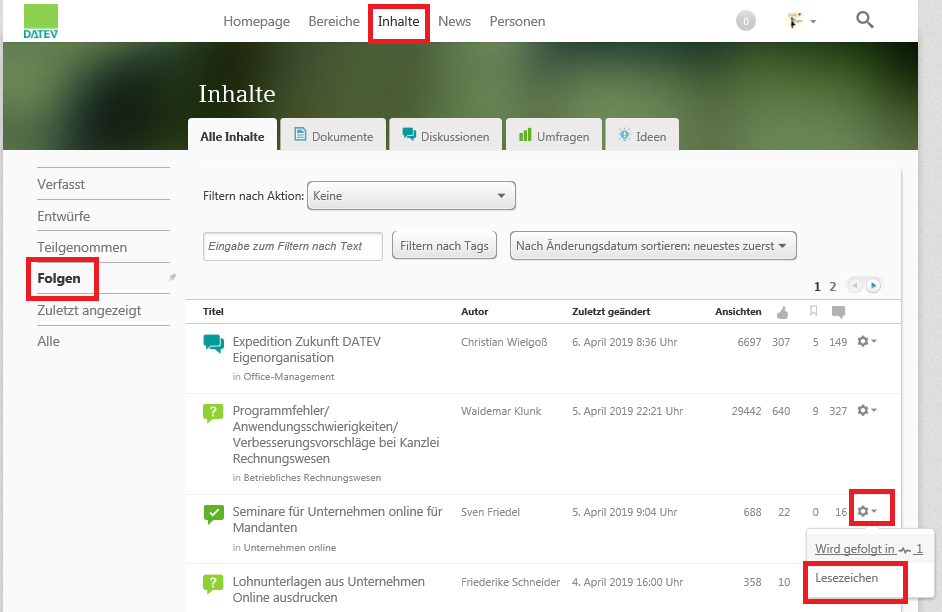Open the notifications counter badge

pyautogui.click(x=745, y=21)
